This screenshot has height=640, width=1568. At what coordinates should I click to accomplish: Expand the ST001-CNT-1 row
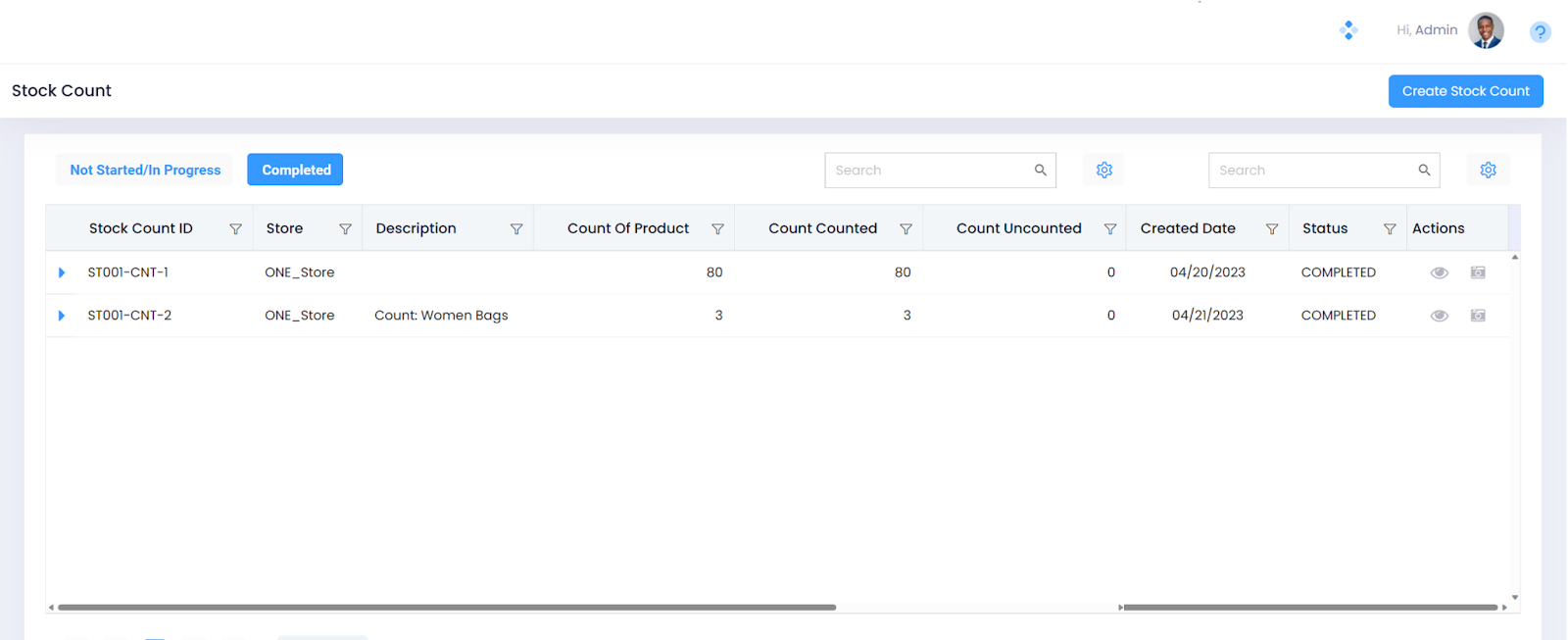pos(62,272)
